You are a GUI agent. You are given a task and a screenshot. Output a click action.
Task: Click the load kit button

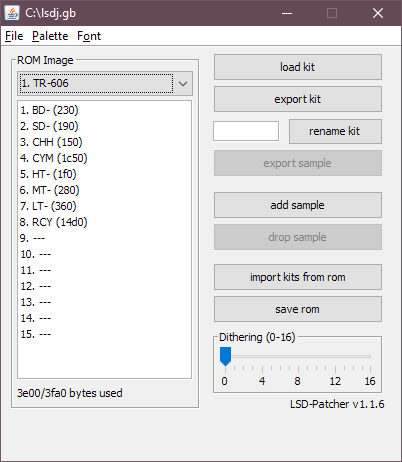pos(298,67)
